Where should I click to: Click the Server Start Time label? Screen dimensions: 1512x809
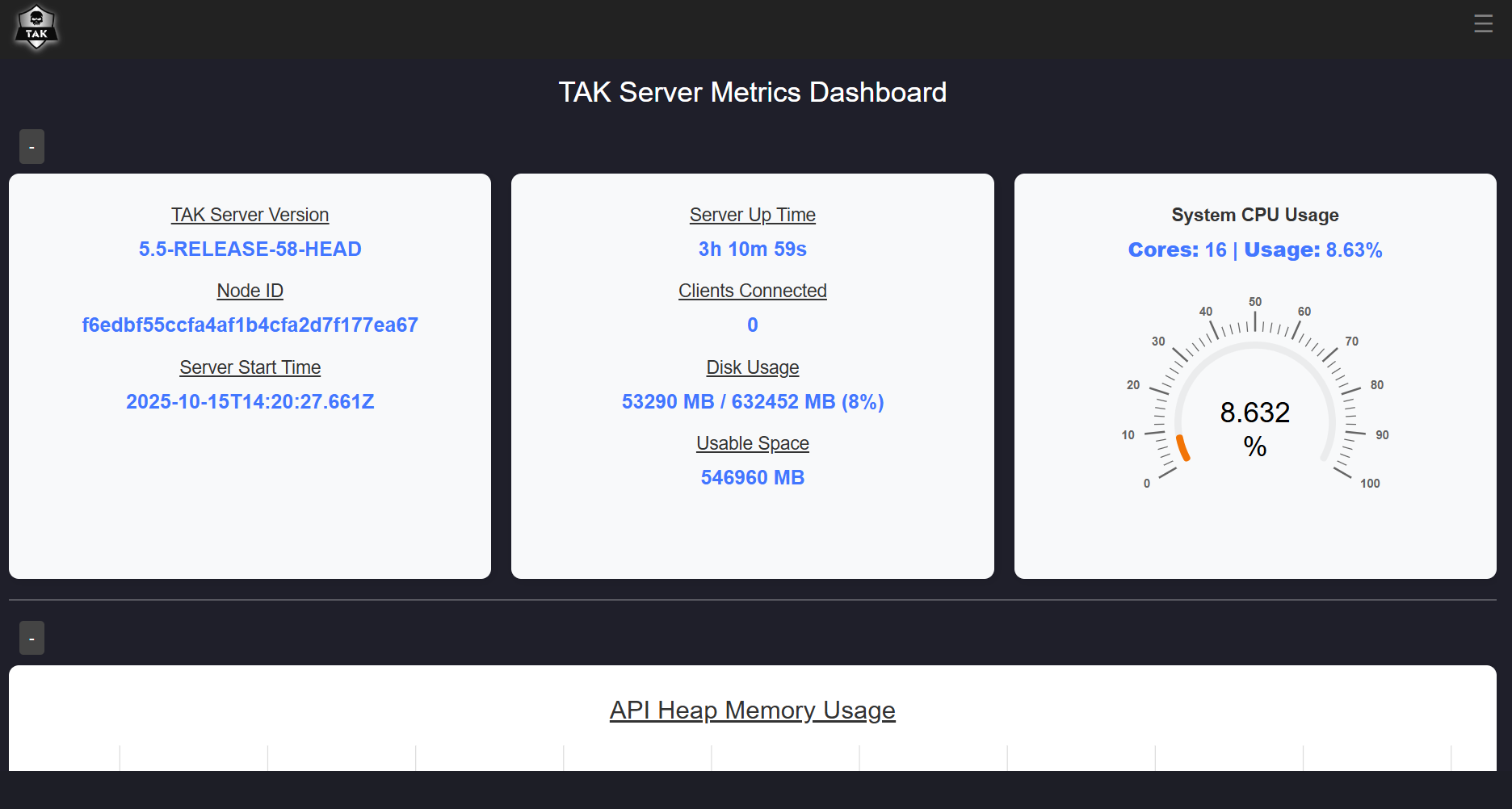pyautogui.click(x=250, y=367)
